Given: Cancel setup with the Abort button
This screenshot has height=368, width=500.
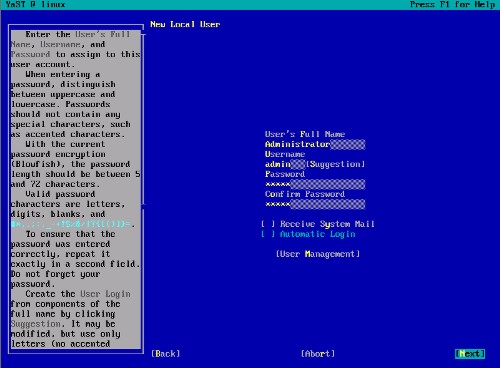Looking at the screenshot, I should [x=318, y=354].
